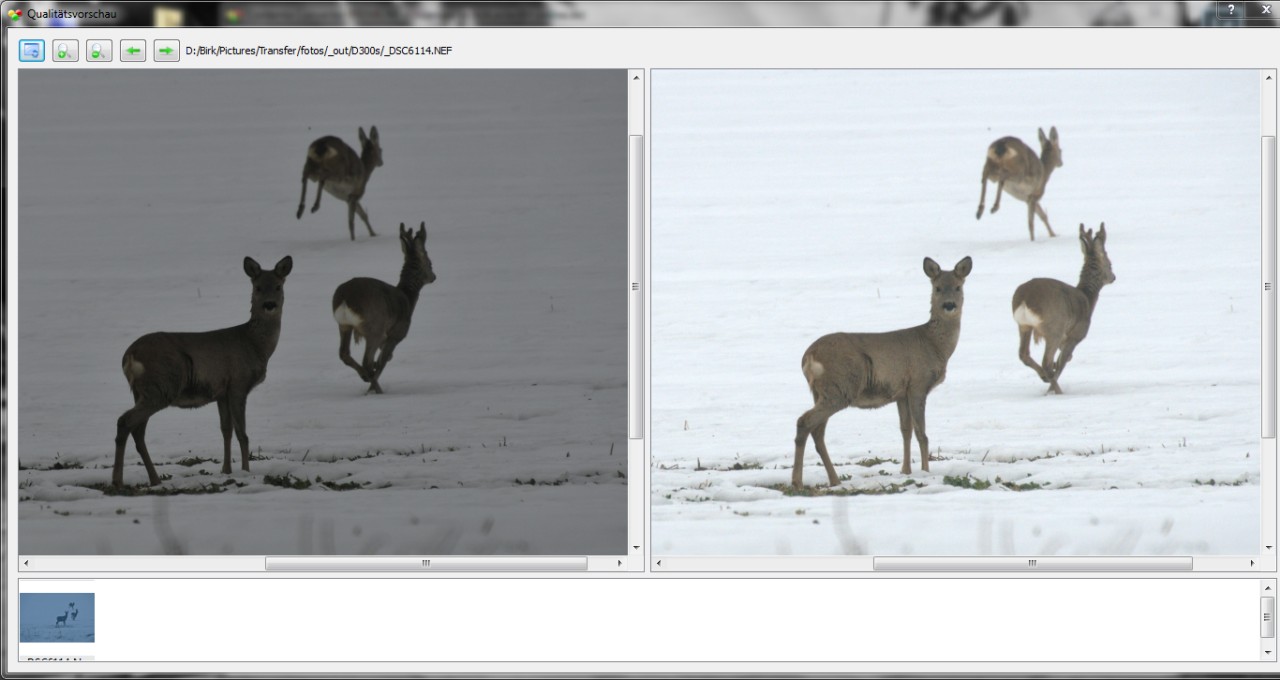Click the zoom in magnifier icon
Image resolution: width=1280 pixels, height=680 pixels.
66,51
